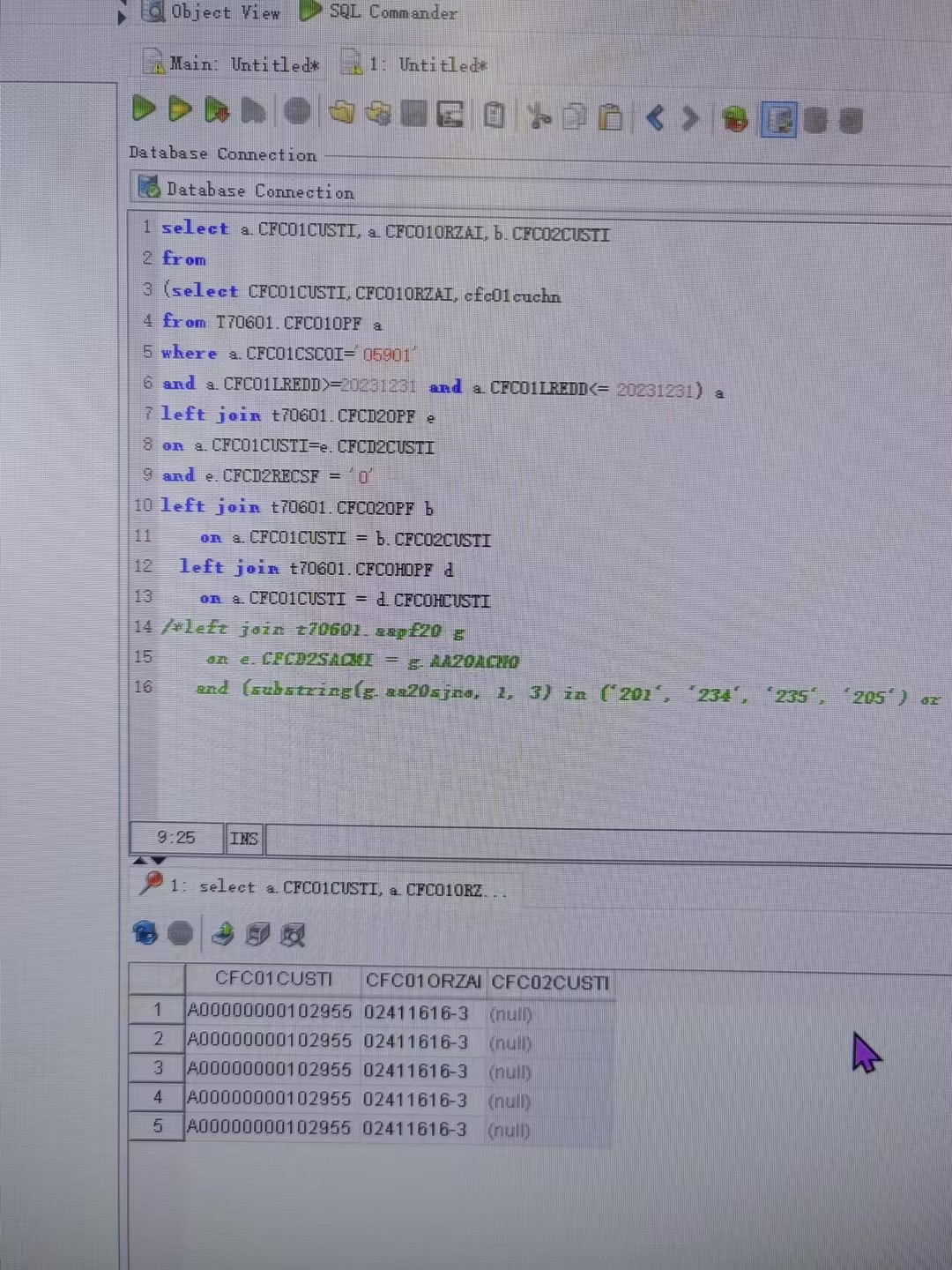The width and height of the screenshot is (952, 1270).
Task: Click A00000000102955 in result row 2
Action: [x=270, y=1040]
